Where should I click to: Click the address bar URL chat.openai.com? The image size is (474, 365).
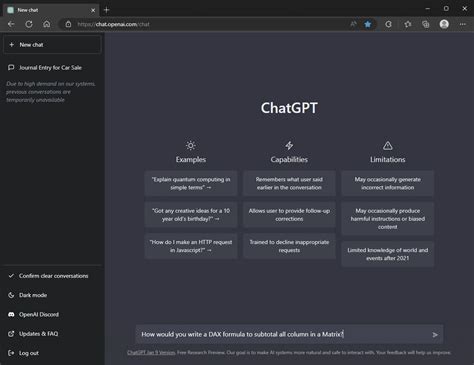[x=113, y=24]
